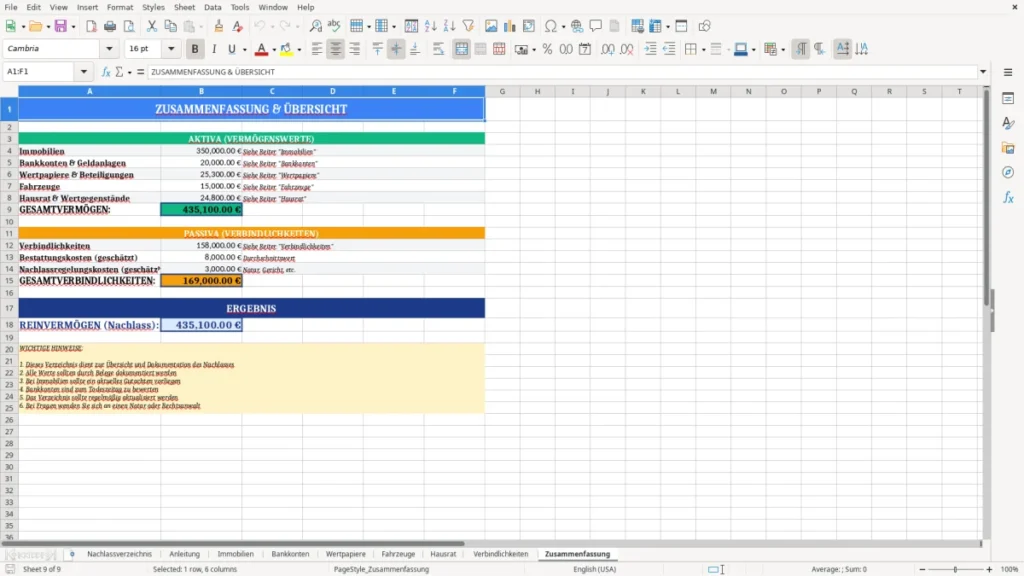The height and width of the screenshot is (576, 1024).
Task: Sort ascending
Action: (430, 26)
